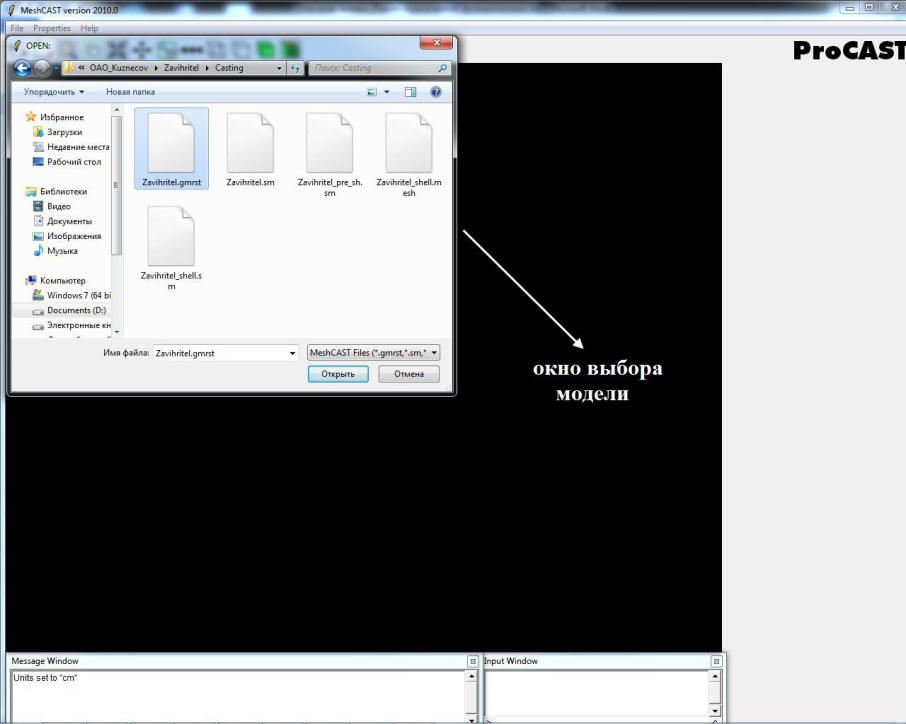Select file Zavihritel.sm
The image size is (906, 724).
pos(250,148)
